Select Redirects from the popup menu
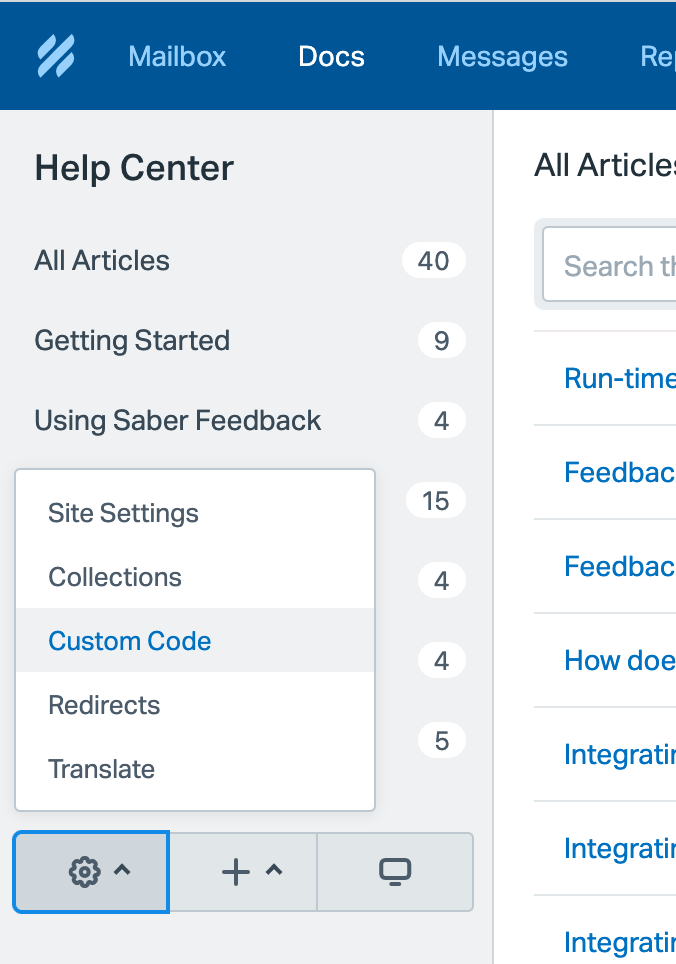 [104, 706]
